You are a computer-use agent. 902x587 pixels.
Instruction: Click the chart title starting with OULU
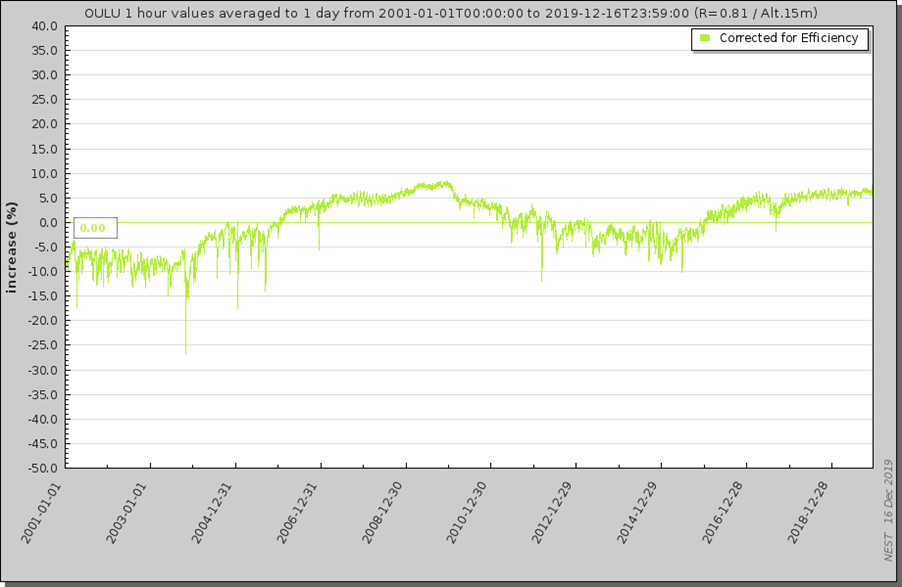450,13
